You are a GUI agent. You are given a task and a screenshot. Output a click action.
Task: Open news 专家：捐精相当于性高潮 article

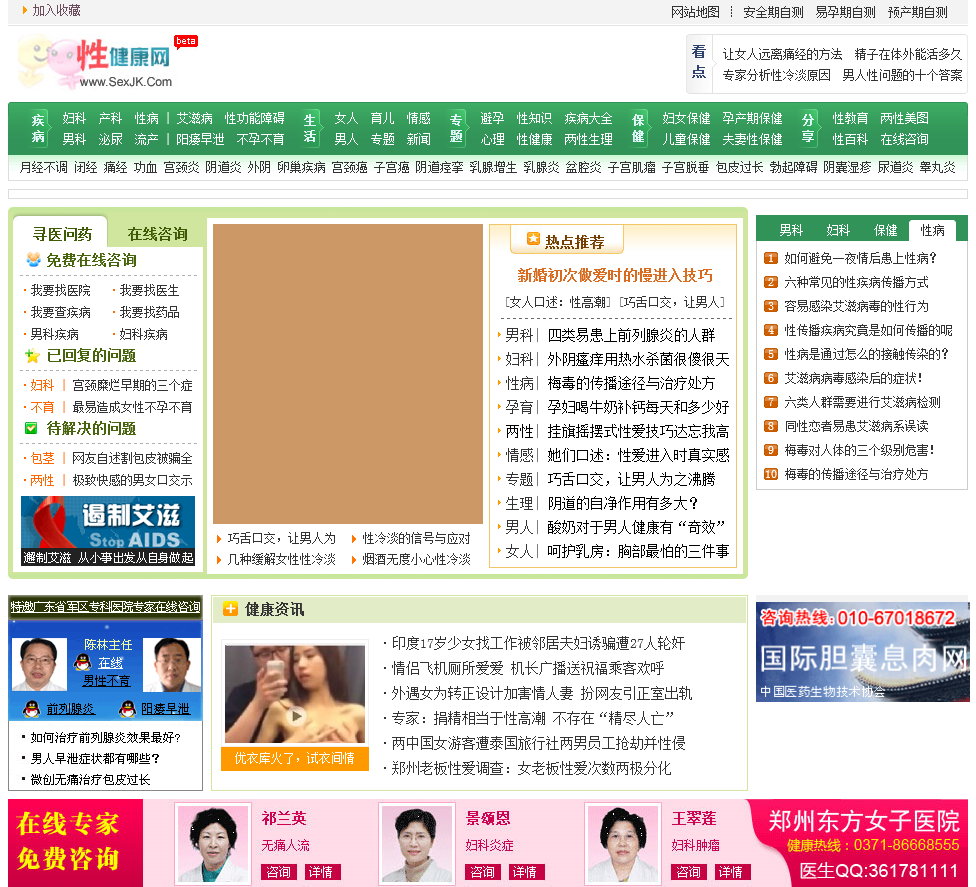[x=533, y=718]
